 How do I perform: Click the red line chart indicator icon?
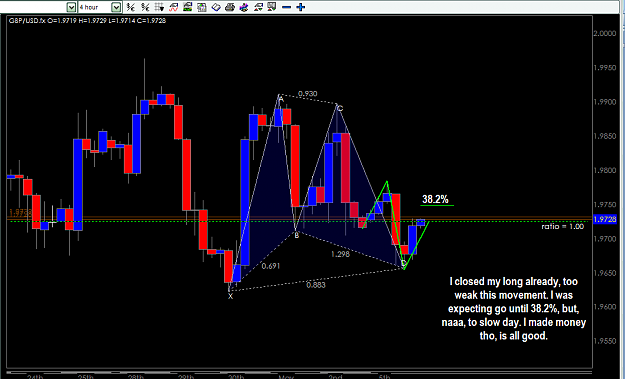click(x=173, y=7)
